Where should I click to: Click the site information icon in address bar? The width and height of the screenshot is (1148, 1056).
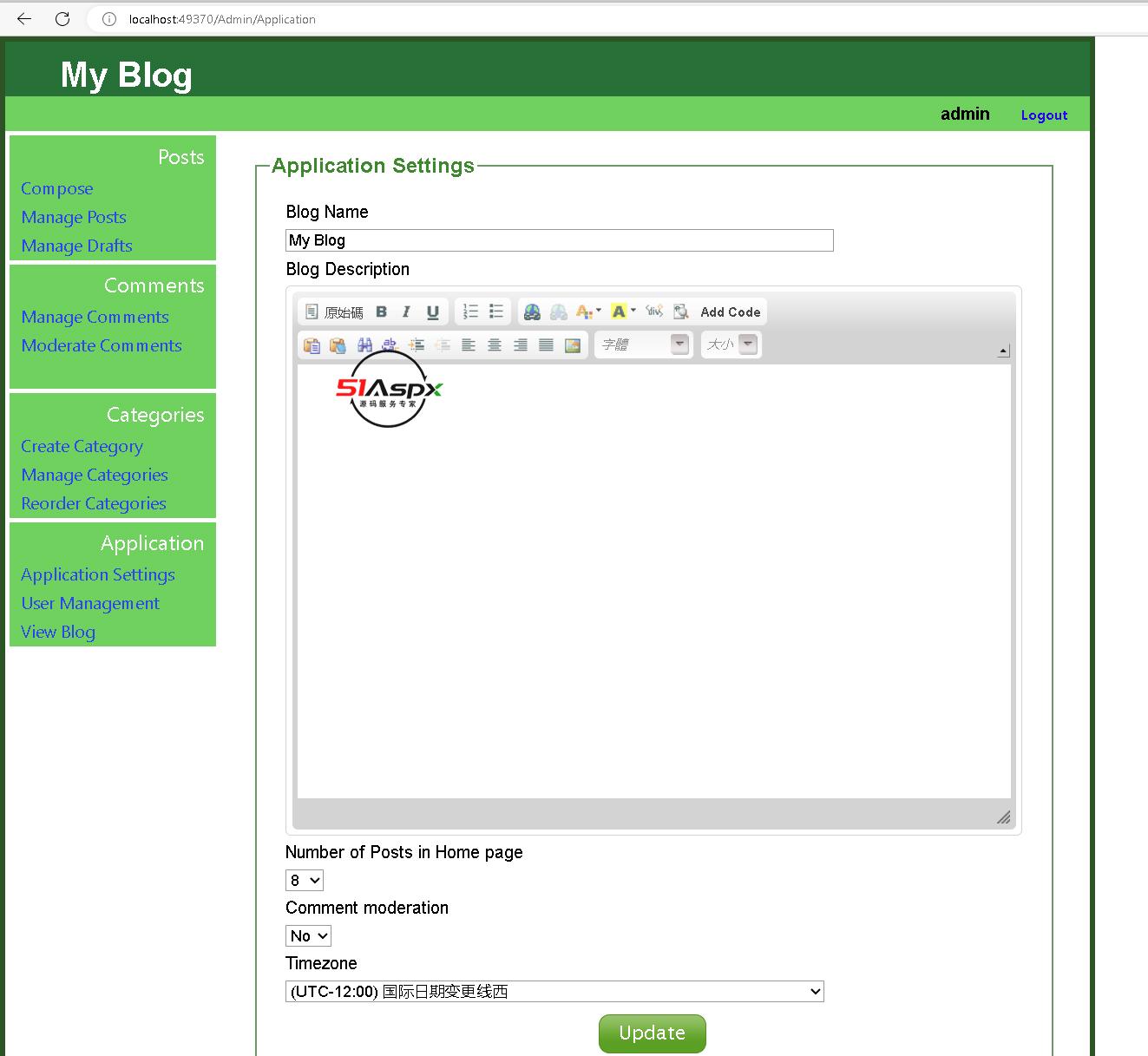coord(109,19)
